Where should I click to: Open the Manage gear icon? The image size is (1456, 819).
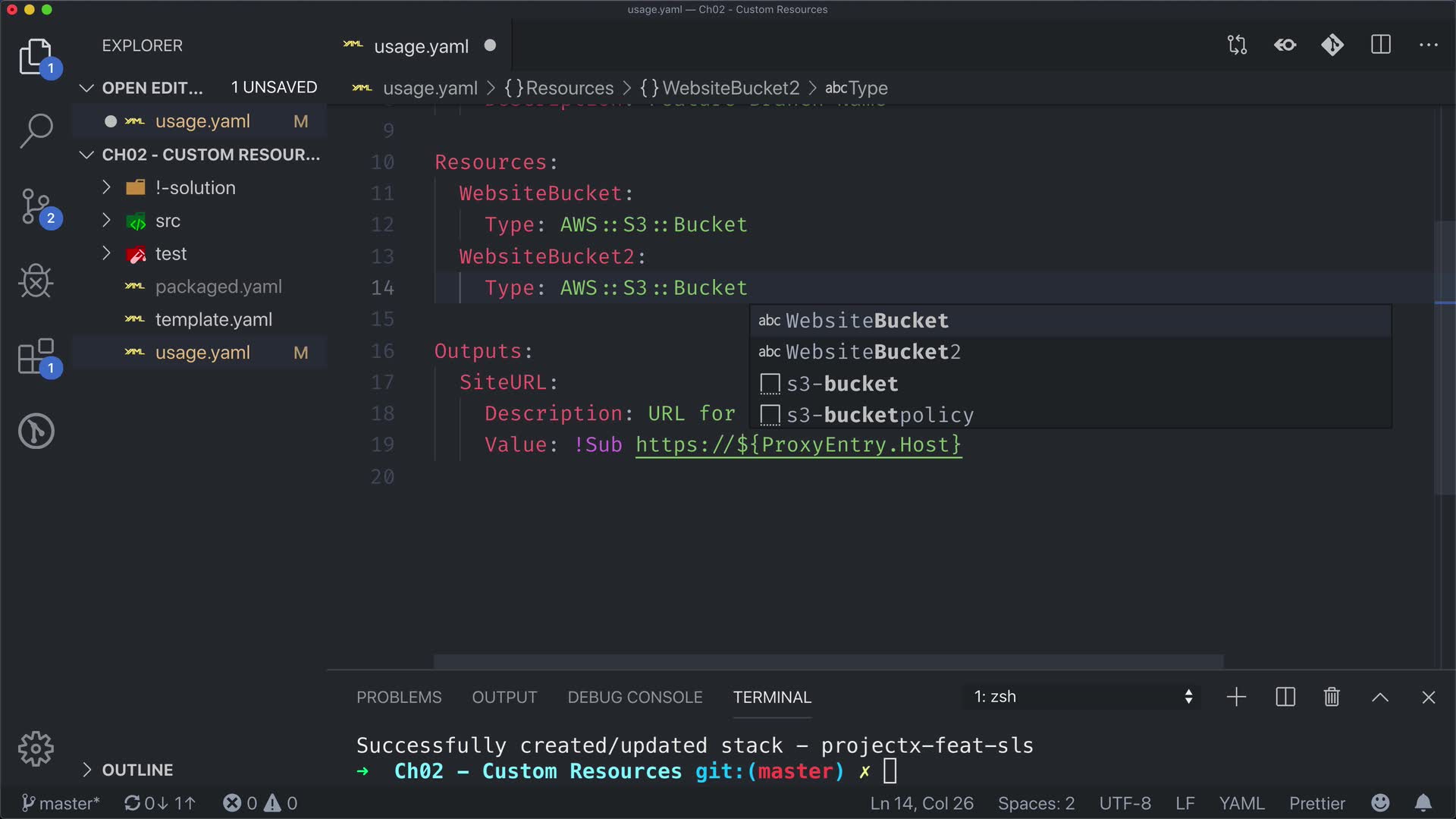[36, 749]
